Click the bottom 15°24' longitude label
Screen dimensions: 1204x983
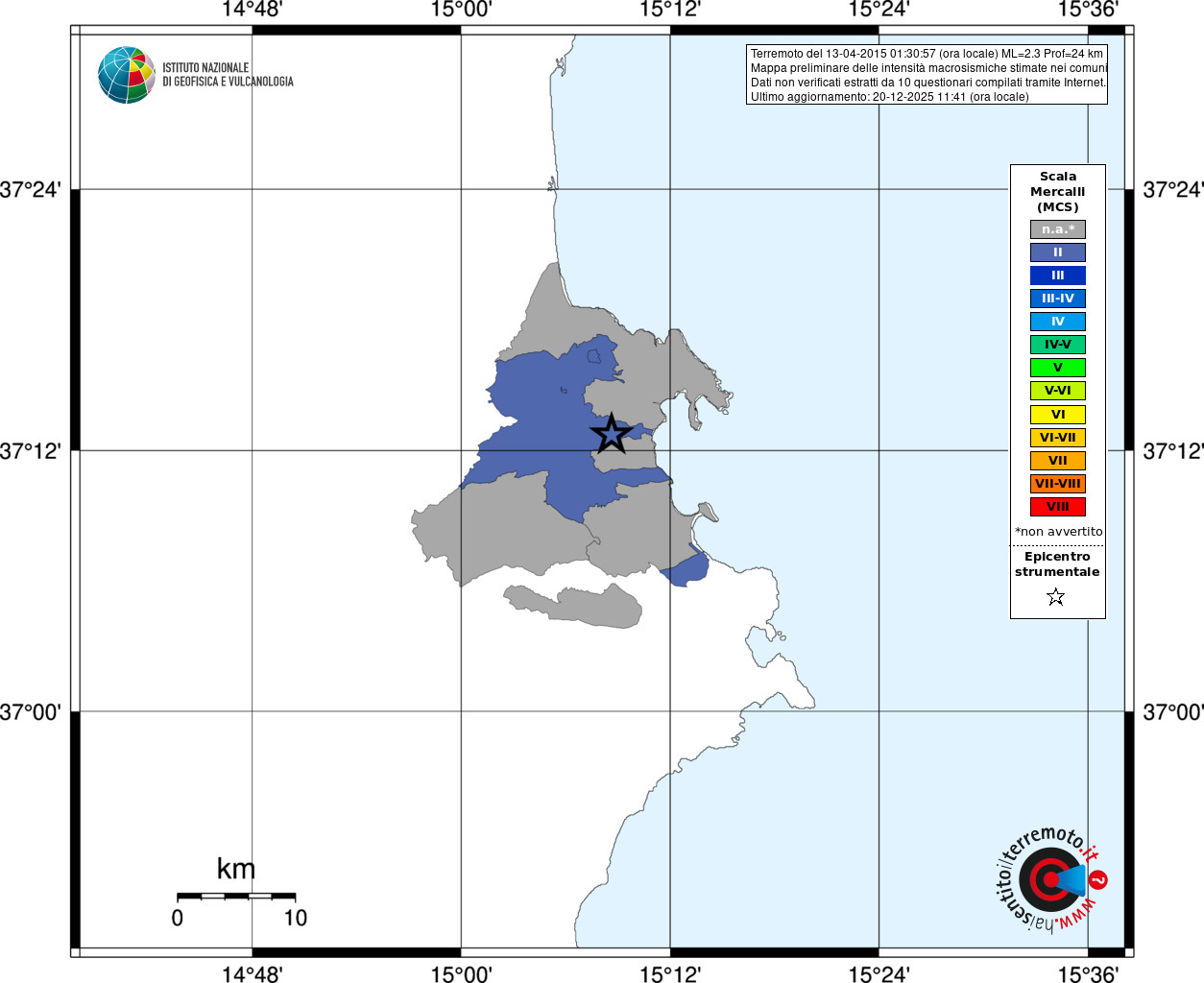pos(879,974)
